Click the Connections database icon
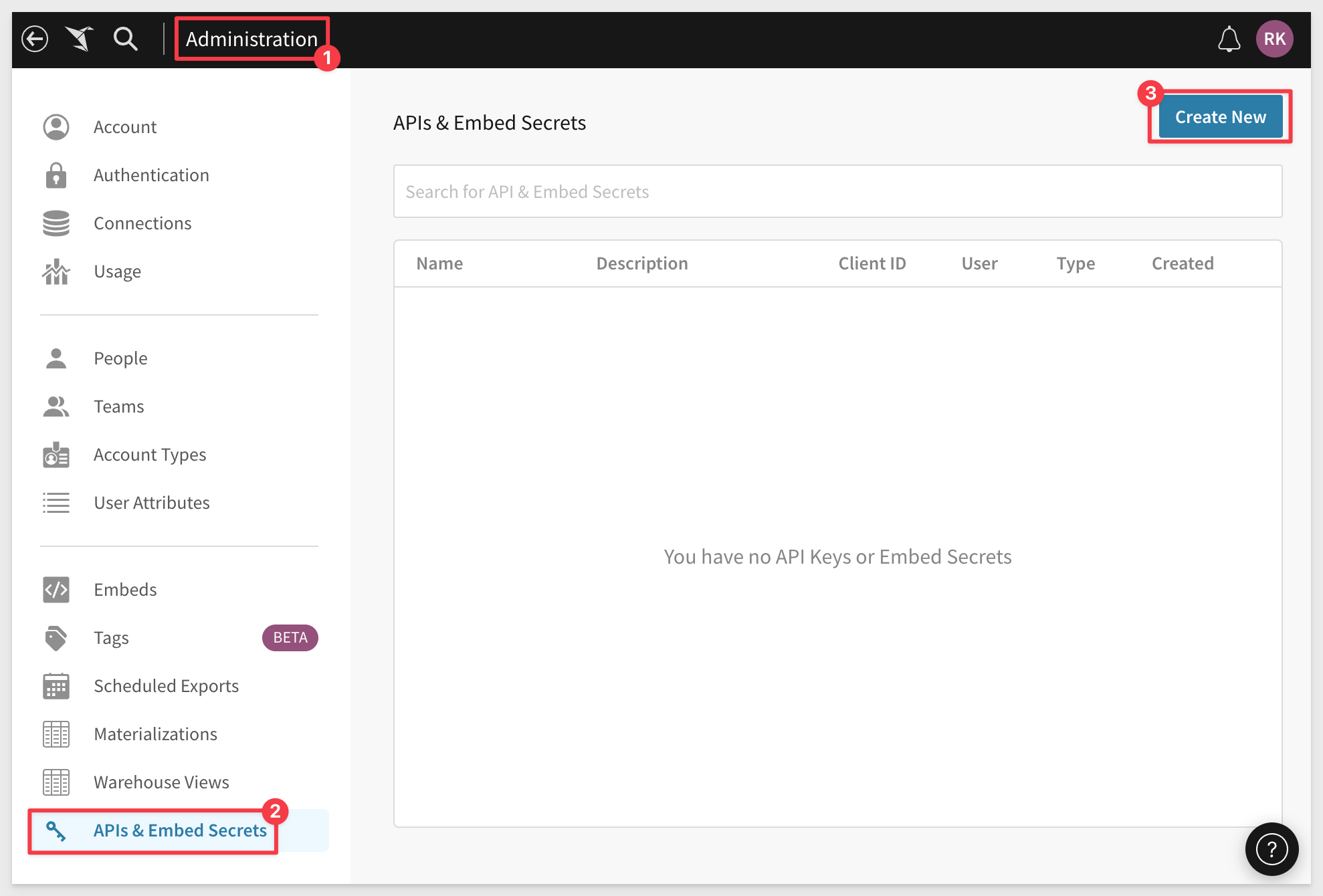This screenshot has height=896, width=1323. 56,223
